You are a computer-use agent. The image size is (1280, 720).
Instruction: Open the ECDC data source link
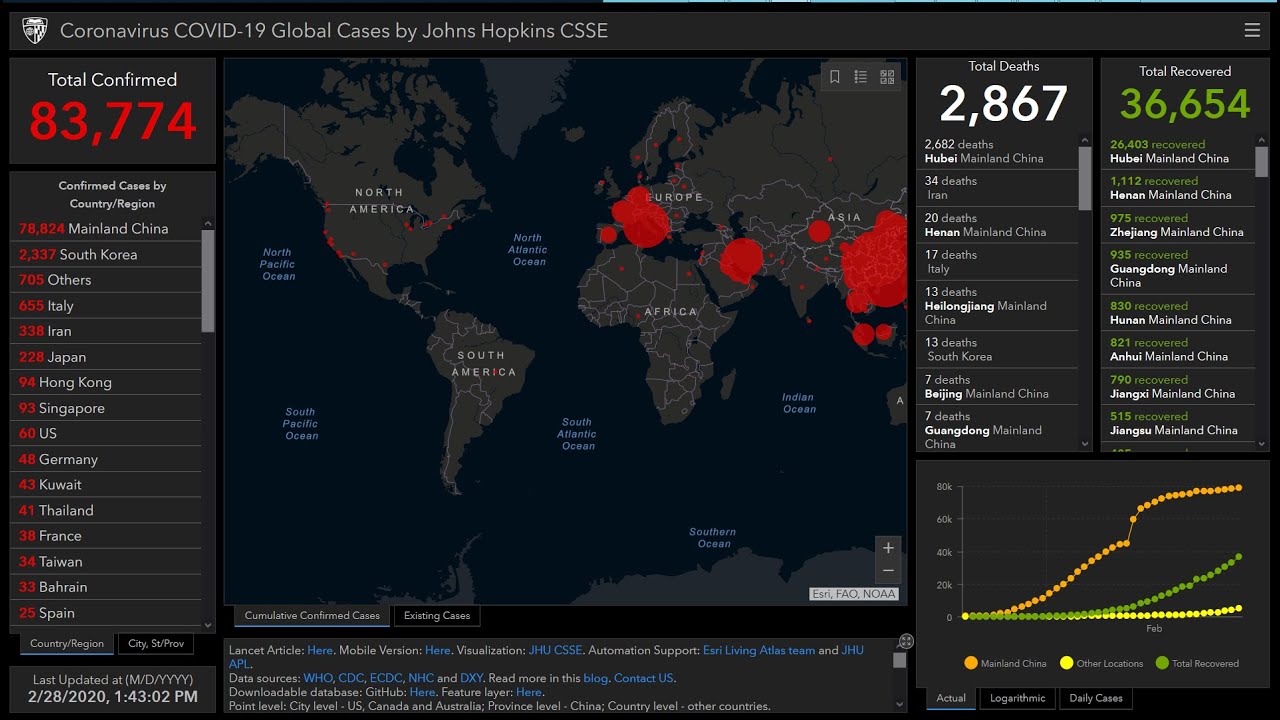click(x=386, y=678)
